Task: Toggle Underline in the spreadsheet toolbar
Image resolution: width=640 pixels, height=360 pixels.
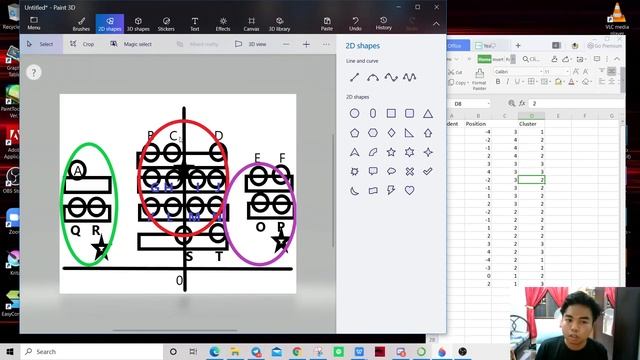Action: point(518,82)
